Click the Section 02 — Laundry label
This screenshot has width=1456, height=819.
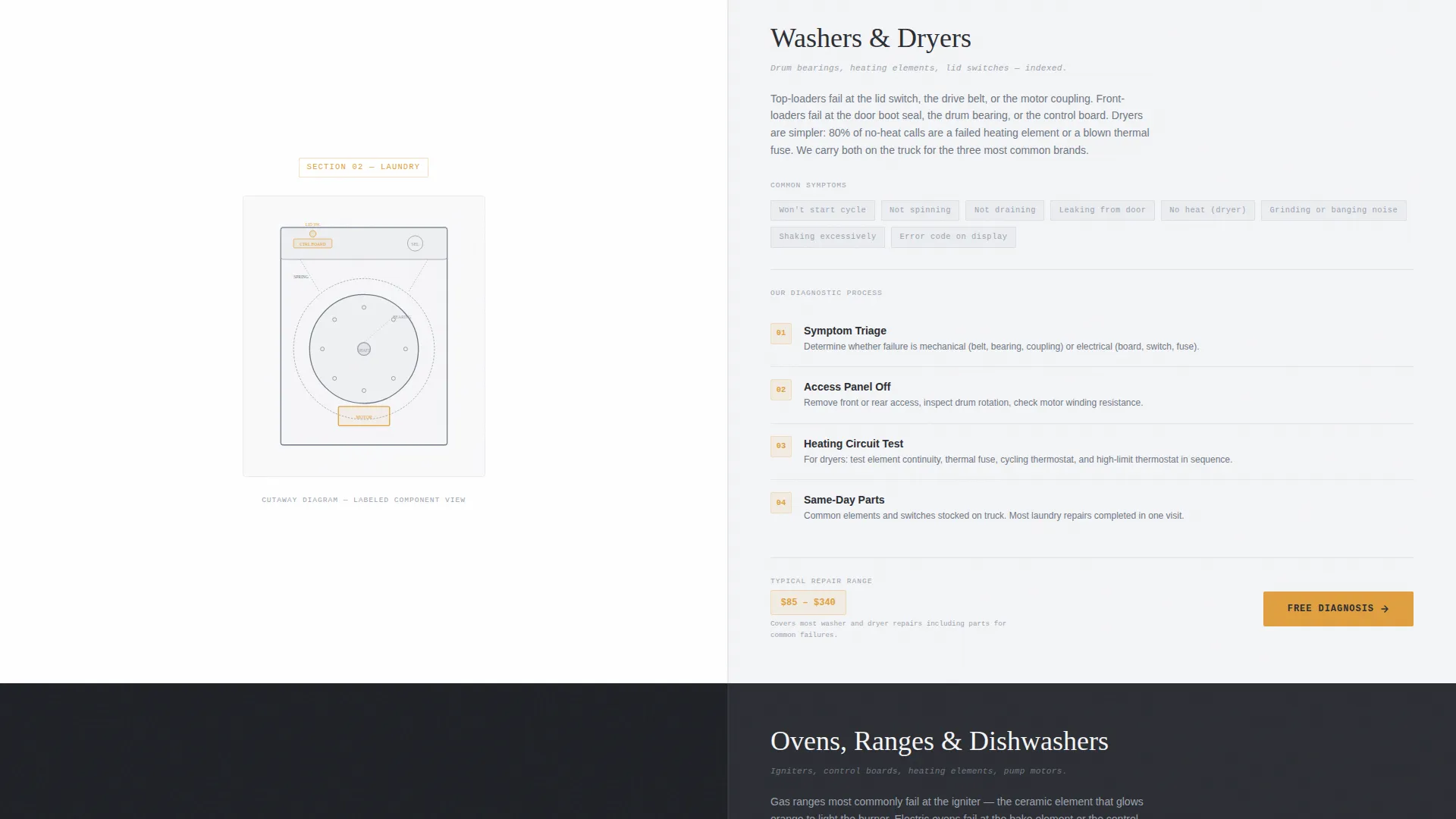coord(363,167)
